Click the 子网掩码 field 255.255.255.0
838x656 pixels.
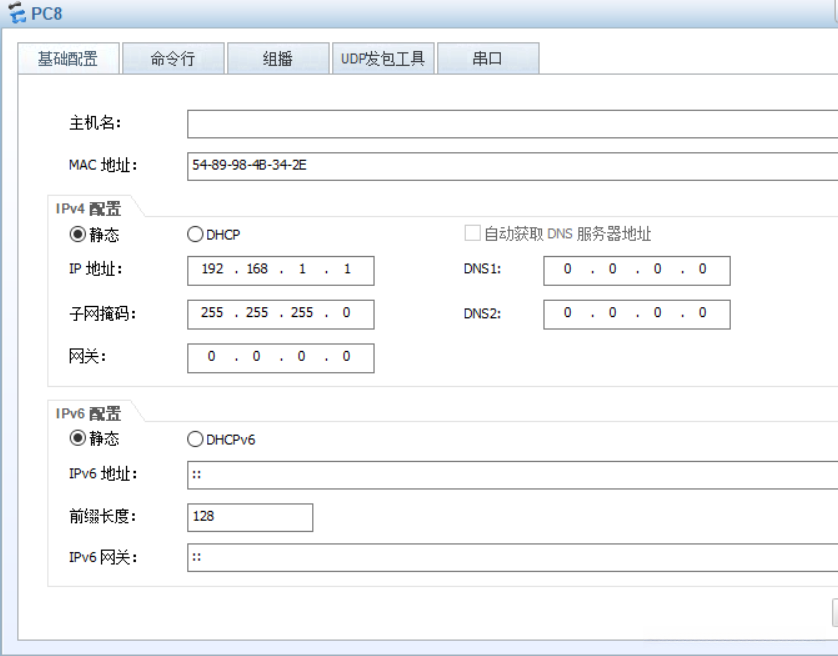pos(281,314)
